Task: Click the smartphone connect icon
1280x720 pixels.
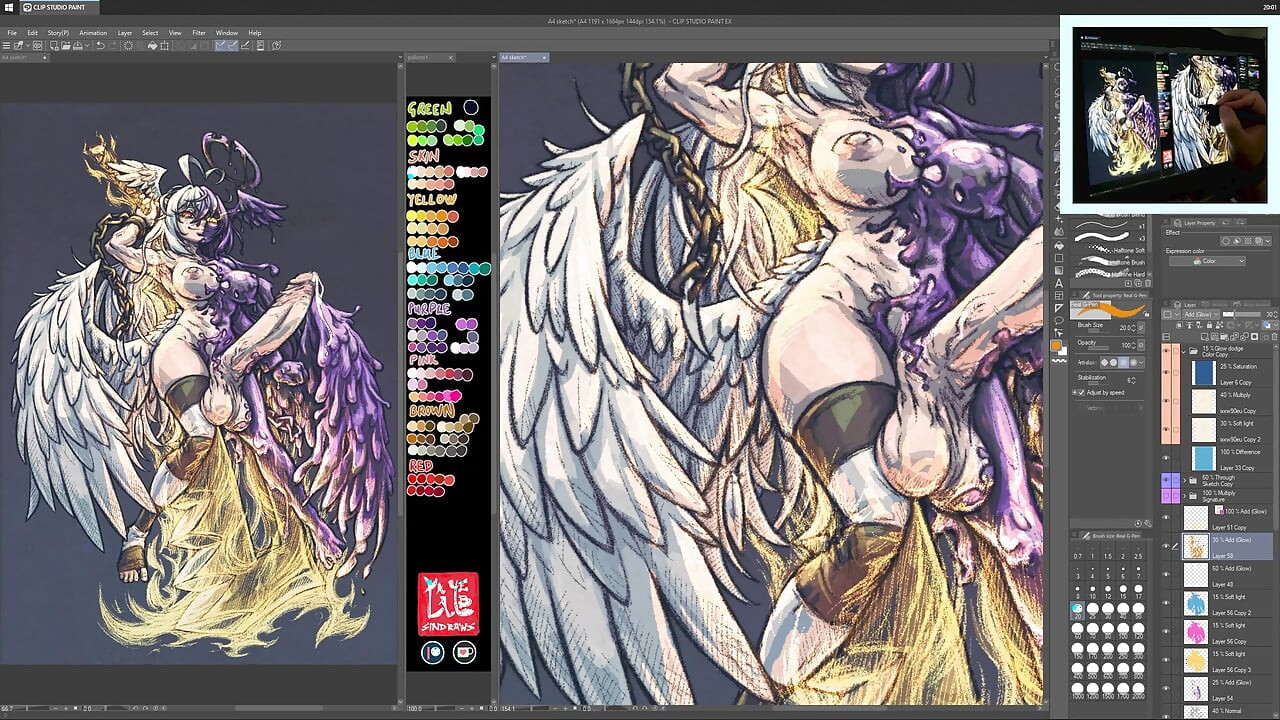Action: click(260, 46)
